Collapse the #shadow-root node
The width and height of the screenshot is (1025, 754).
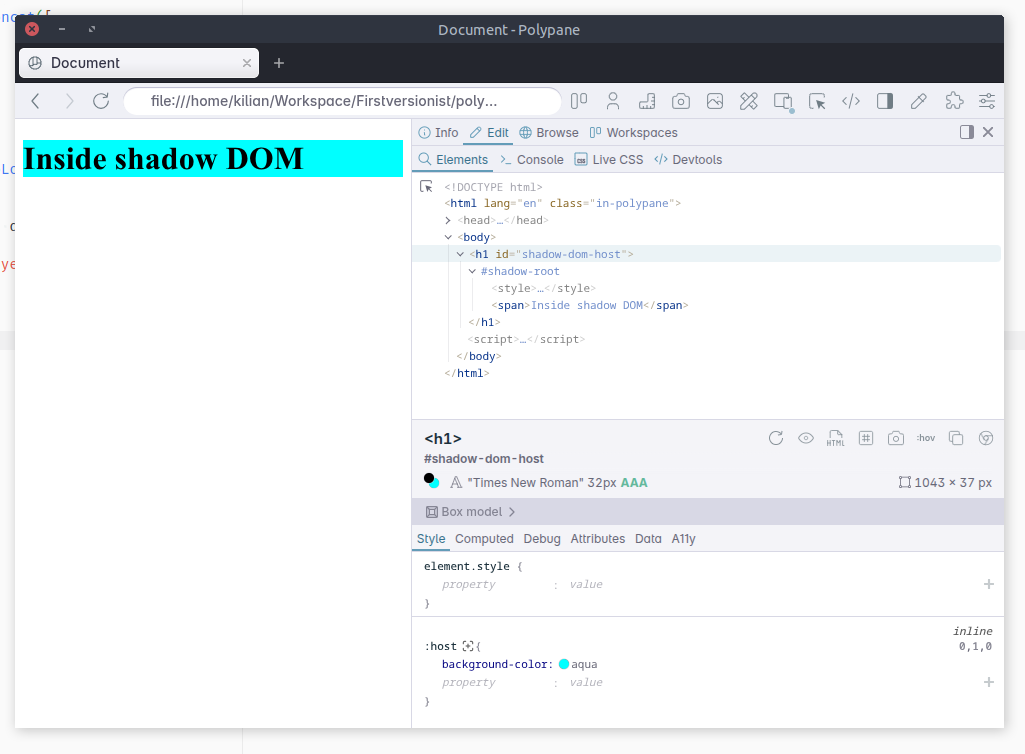(x=472, y=271)
